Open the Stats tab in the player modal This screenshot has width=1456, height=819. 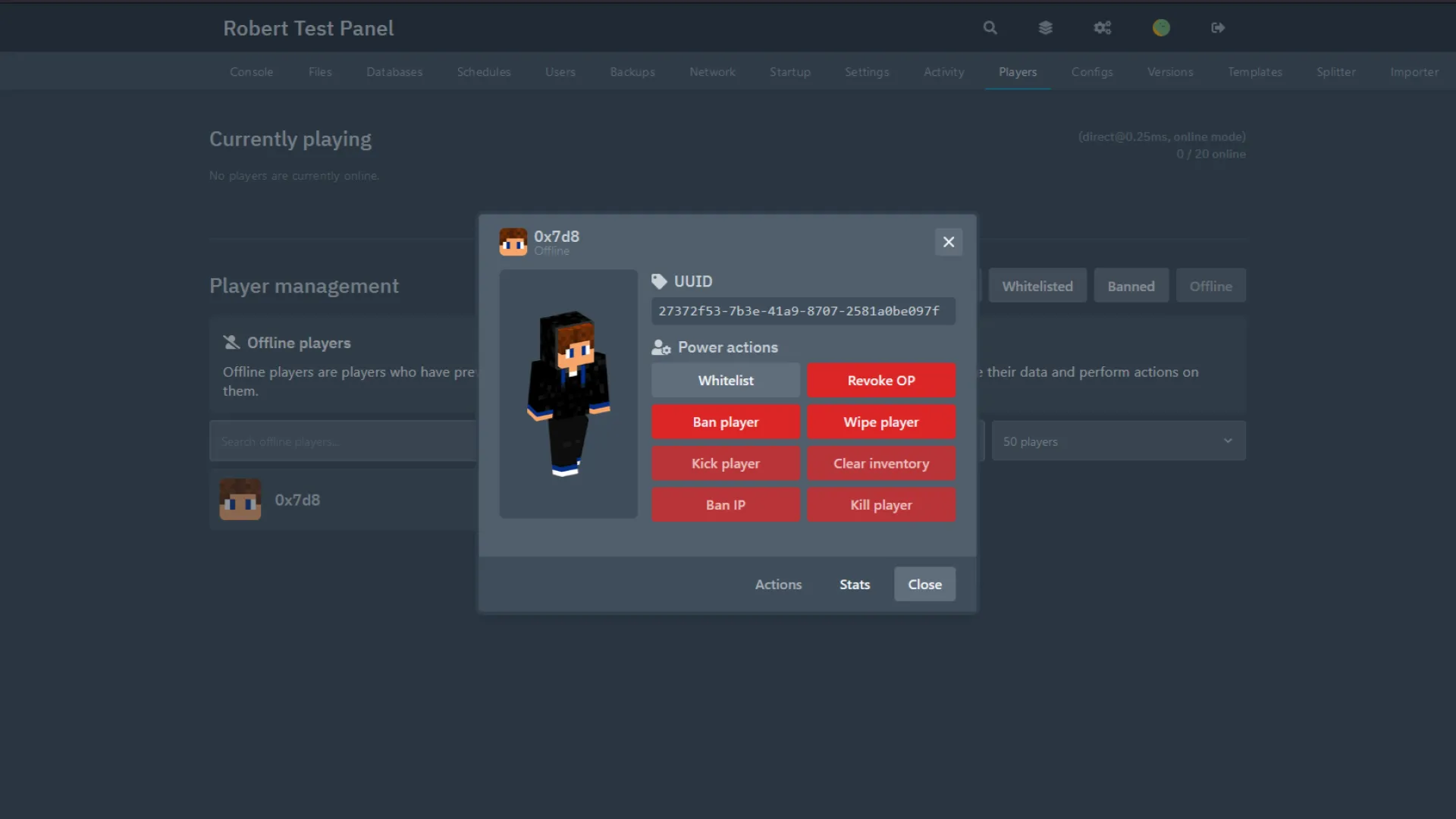(854, 584)
